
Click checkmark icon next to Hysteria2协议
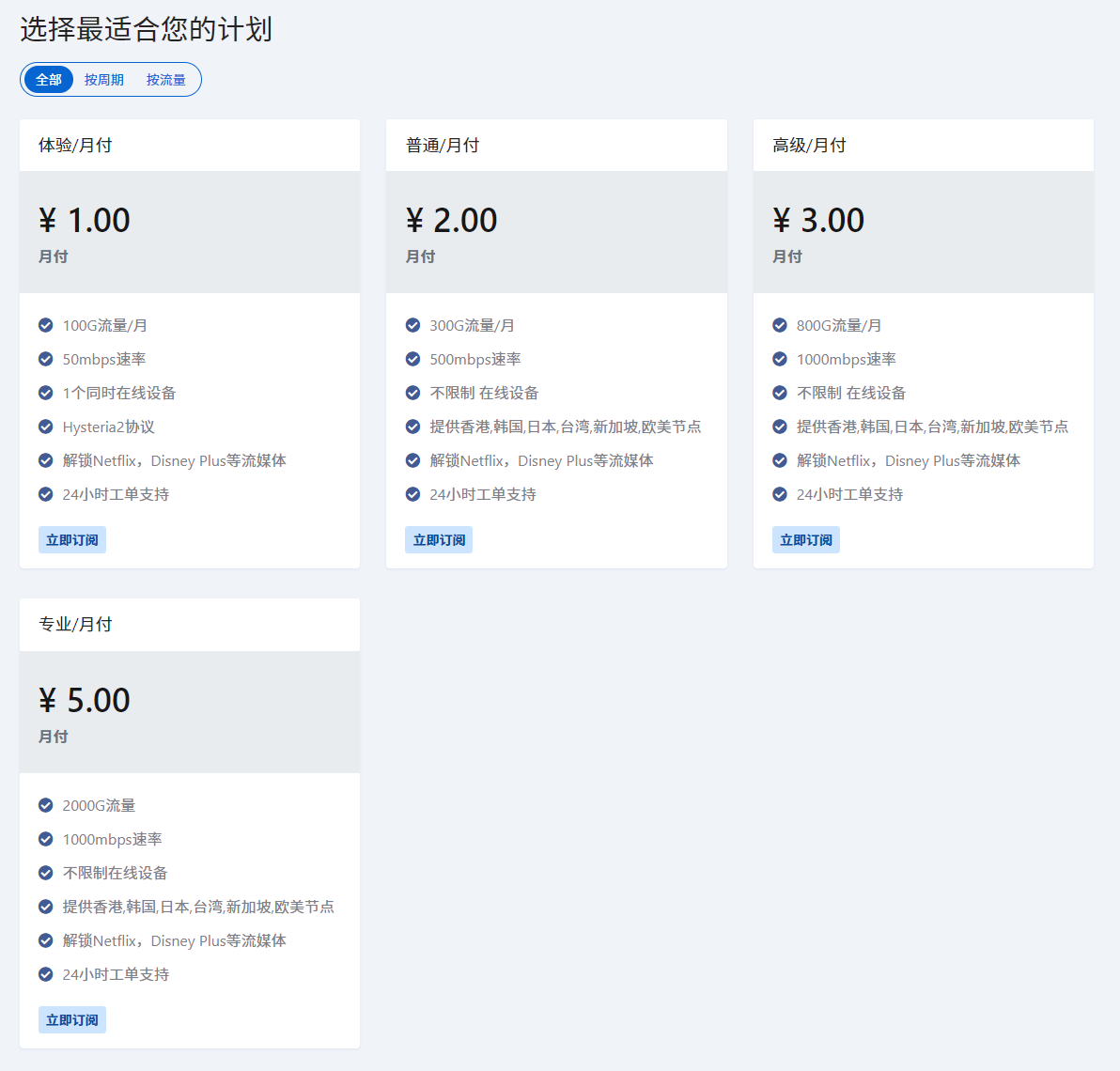pyautogui.click(x=46, y=427)
